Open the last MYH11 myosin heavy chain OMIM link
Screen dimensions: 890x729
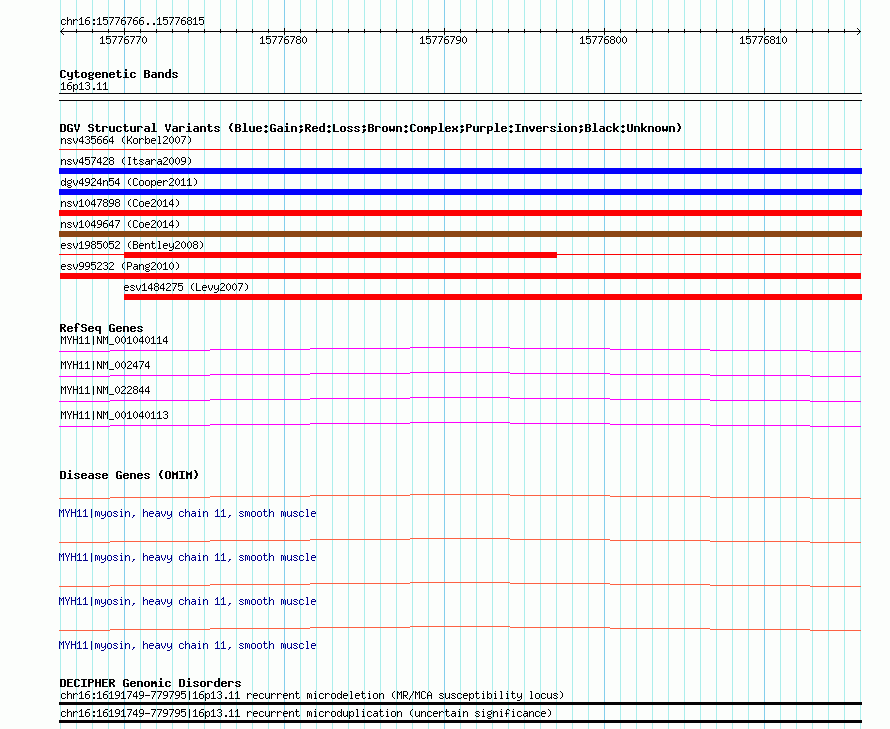pos(187,646)
